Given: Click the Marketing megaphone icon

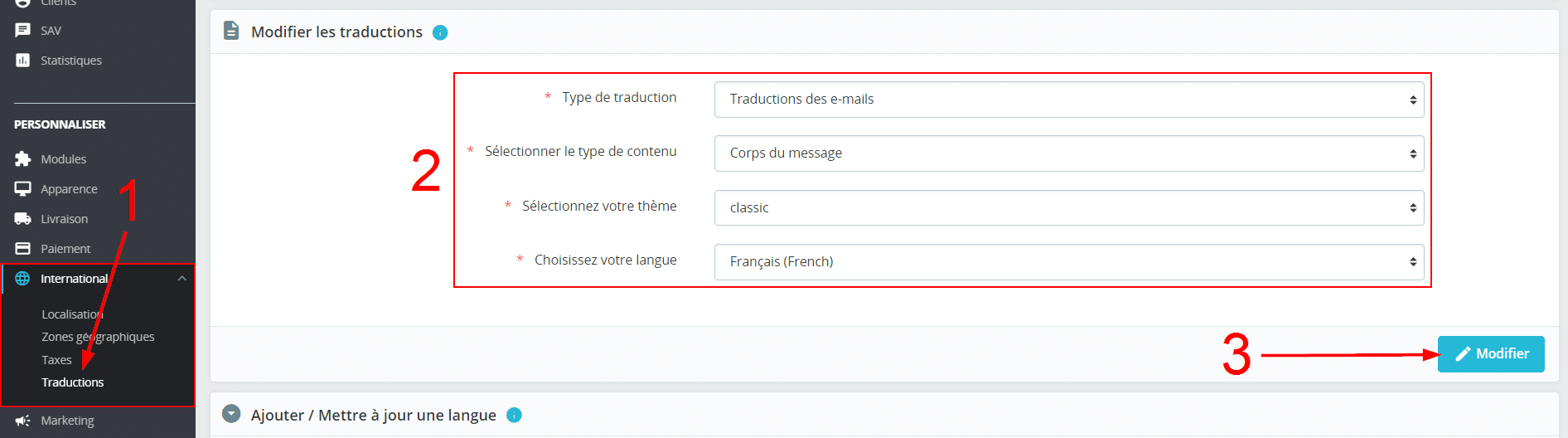Looking at the screenshot, I should click(22, 421).
